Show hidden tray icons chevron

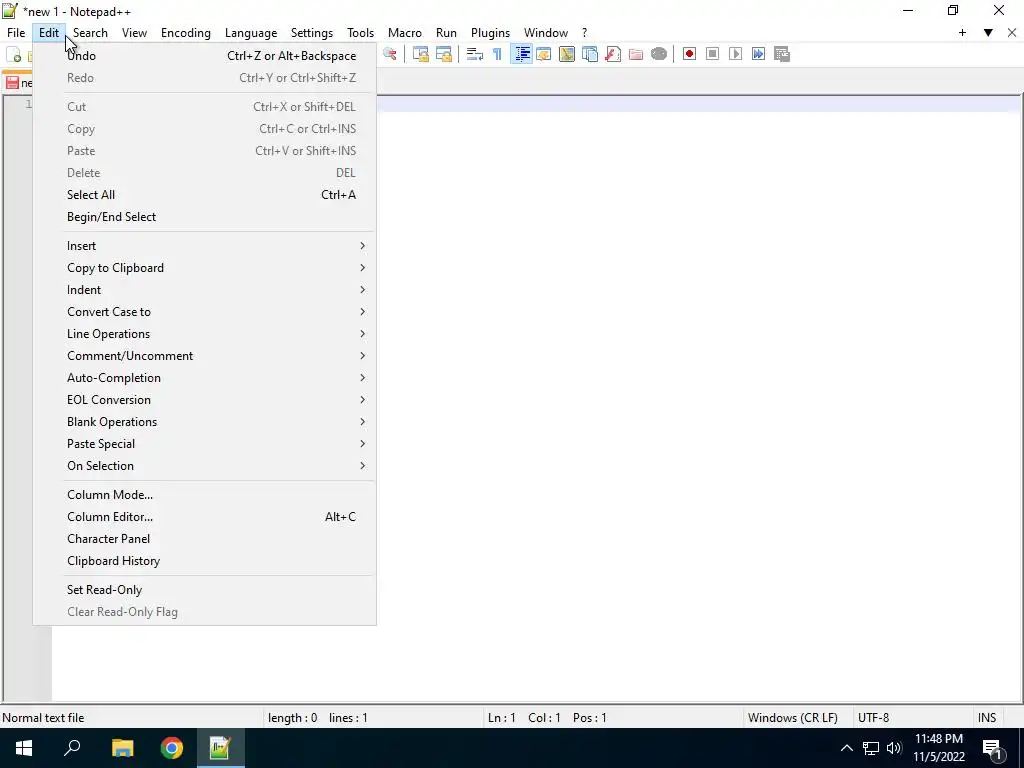tap(846, 748)
